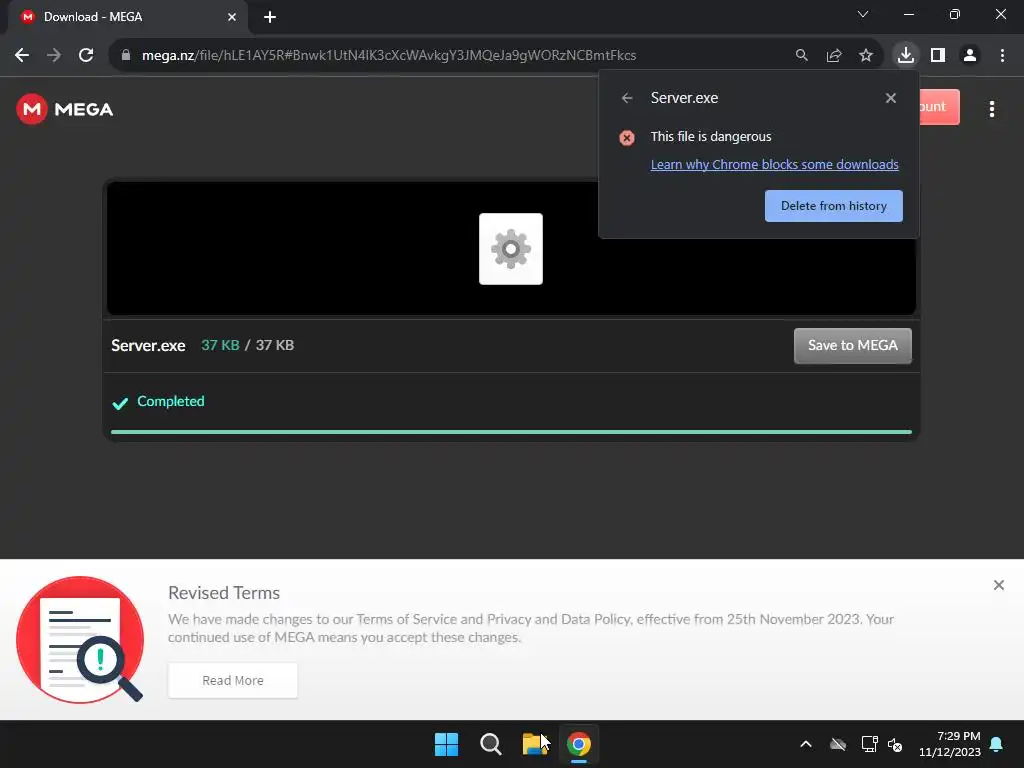
Task: Click the red dangerous file warning icon
Action: 627,138
